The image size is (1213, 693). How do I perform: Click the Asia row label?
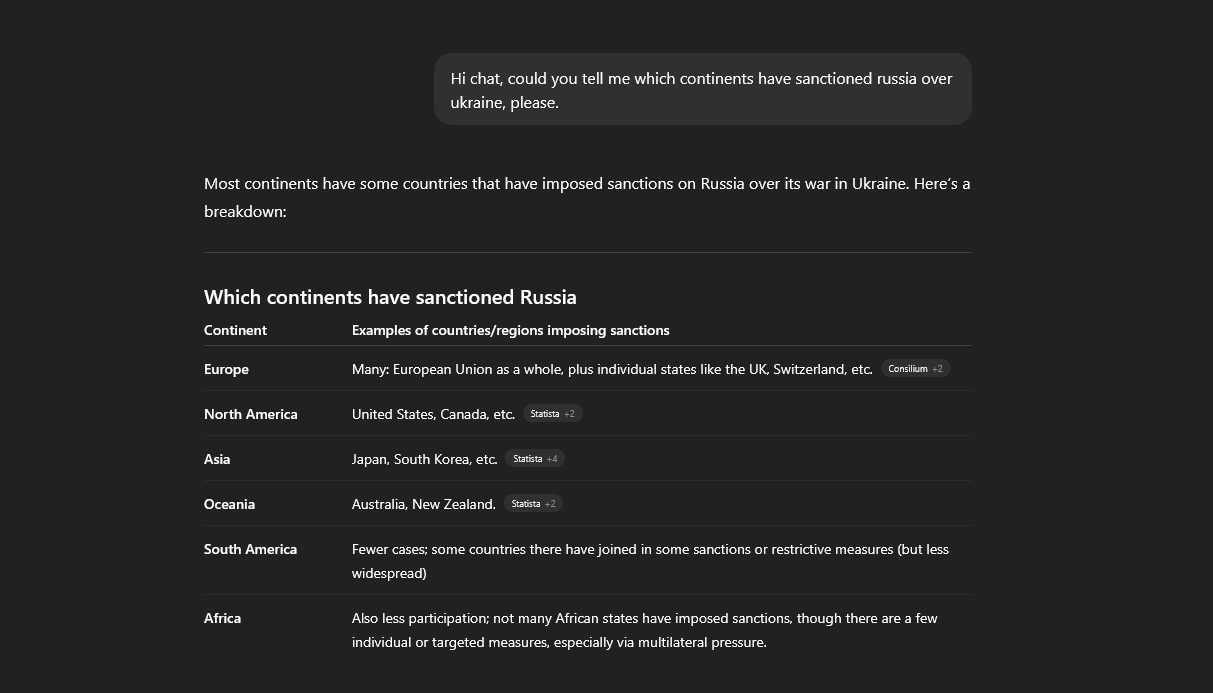point(217,459)
